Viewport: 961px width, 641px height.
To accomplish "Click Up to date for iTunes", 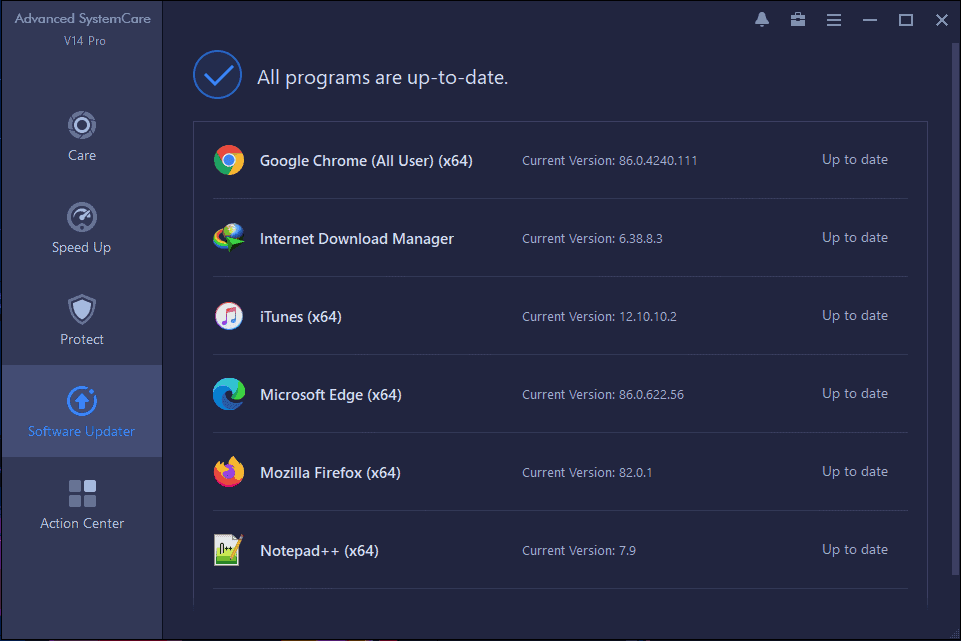I will (854, 316).
